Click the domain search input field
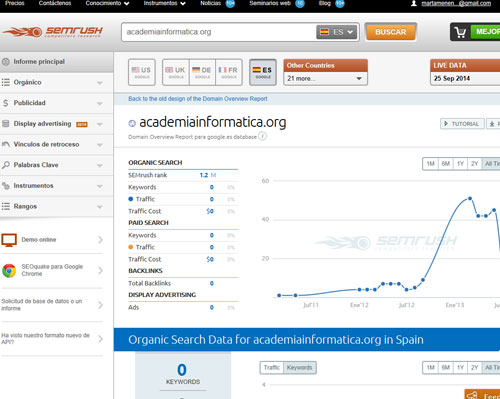This screenshot has width=500, height=399. tap(218, 32)
